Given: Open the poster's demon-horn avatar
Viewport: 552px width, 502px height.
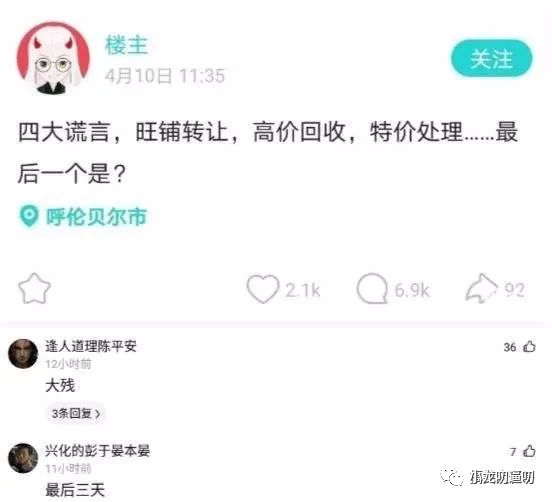Looking at the screenshot, I should [53, 58].
